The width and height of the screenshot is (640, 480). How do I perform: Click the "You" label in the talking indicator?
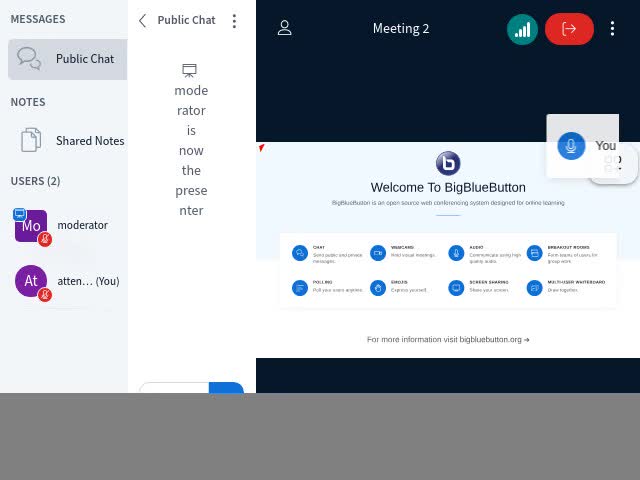(606, 146)
